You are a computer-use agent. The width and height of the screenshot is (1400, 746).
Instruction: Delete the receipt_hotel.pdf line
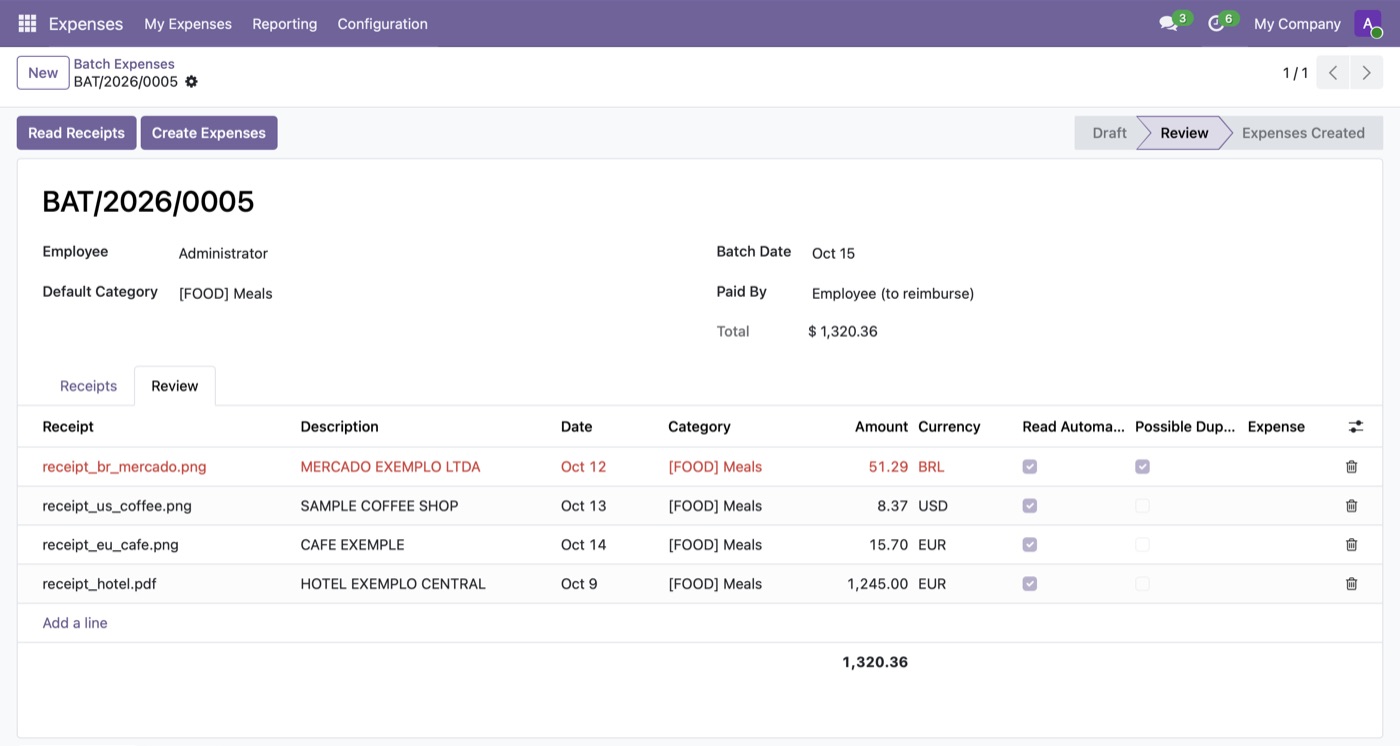click(x=1351, y=584)
